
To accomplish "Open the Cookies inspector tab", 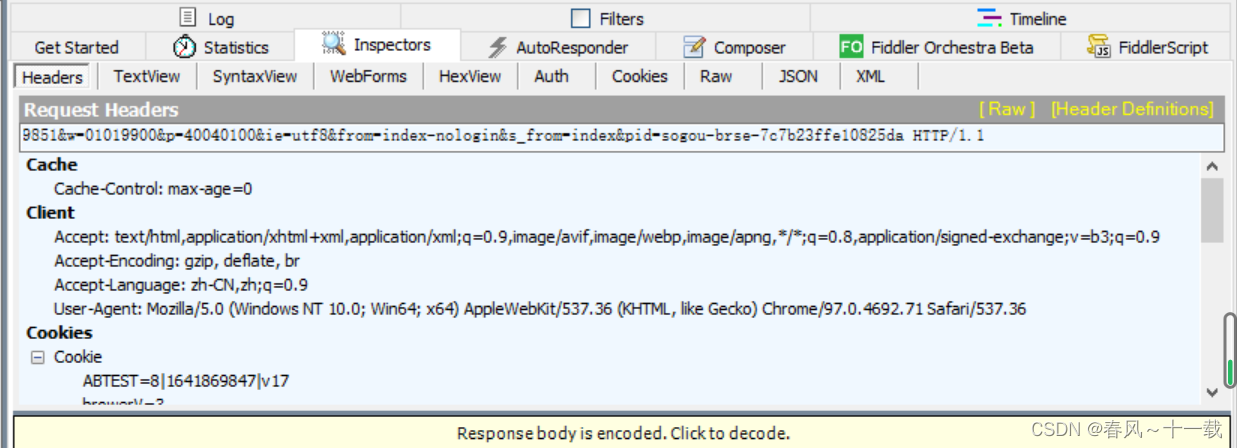I will click(640, 76).
